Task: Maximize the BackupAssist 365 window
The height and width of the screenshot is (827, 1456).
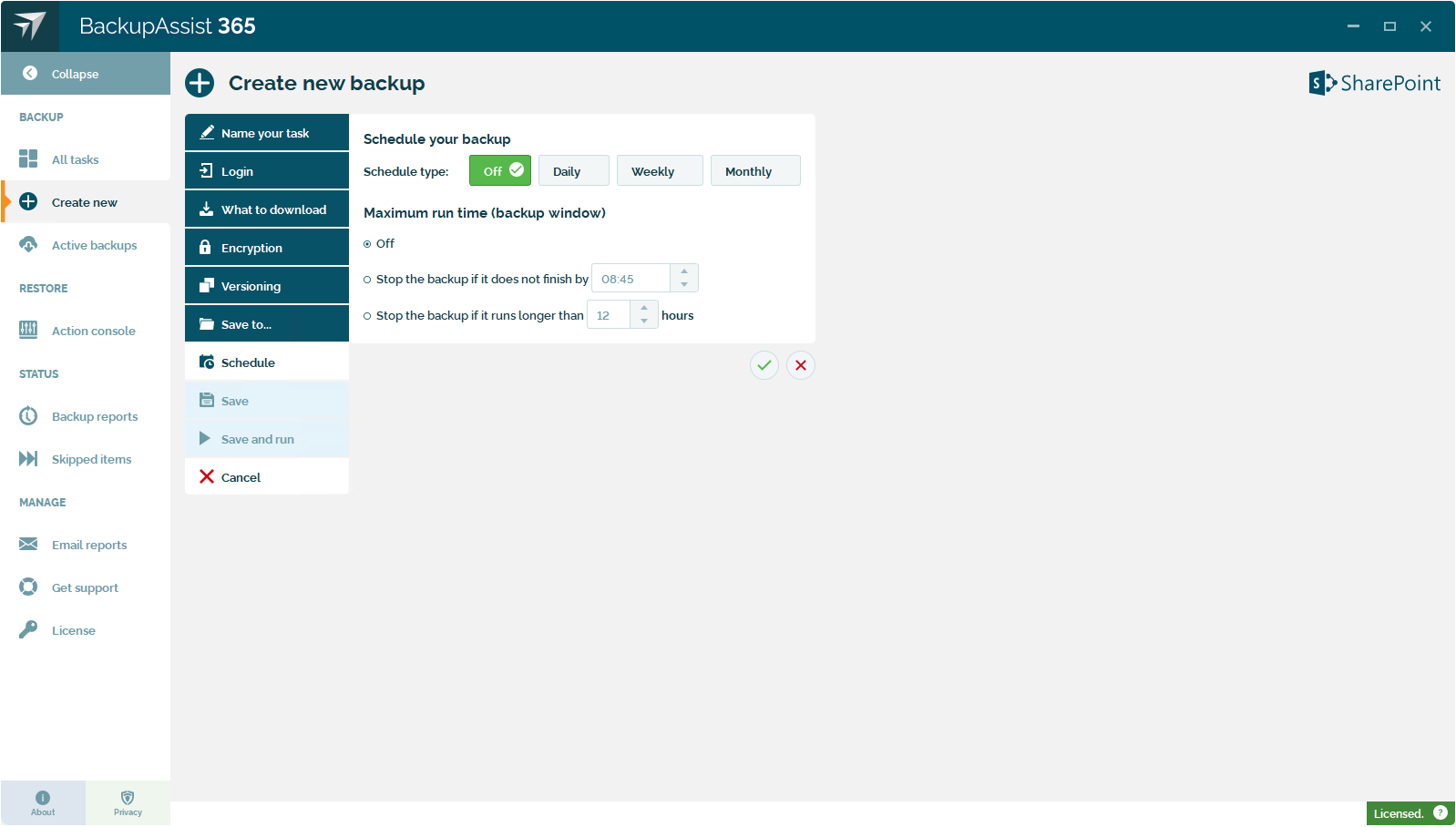Action: 1389,26
